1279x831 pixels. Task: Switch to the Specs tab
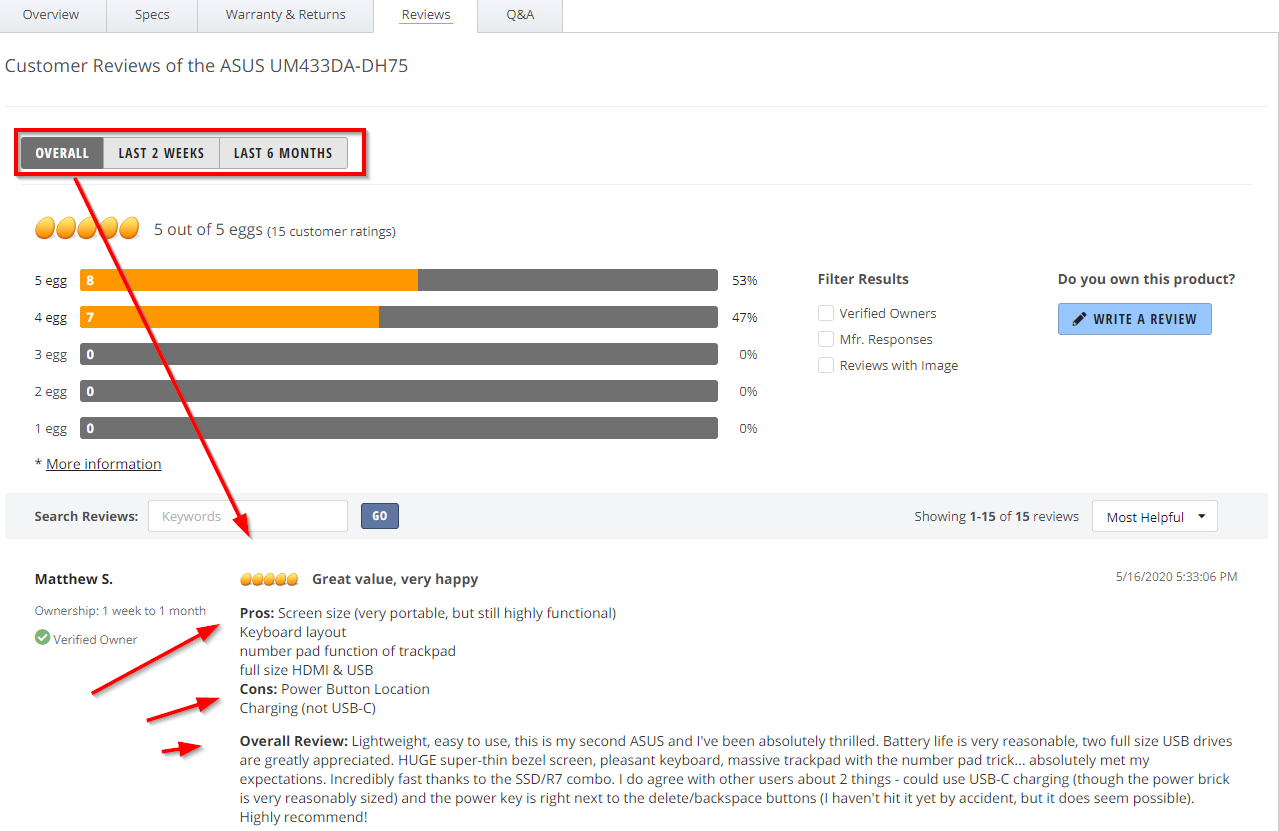click(x=152, y=15)
